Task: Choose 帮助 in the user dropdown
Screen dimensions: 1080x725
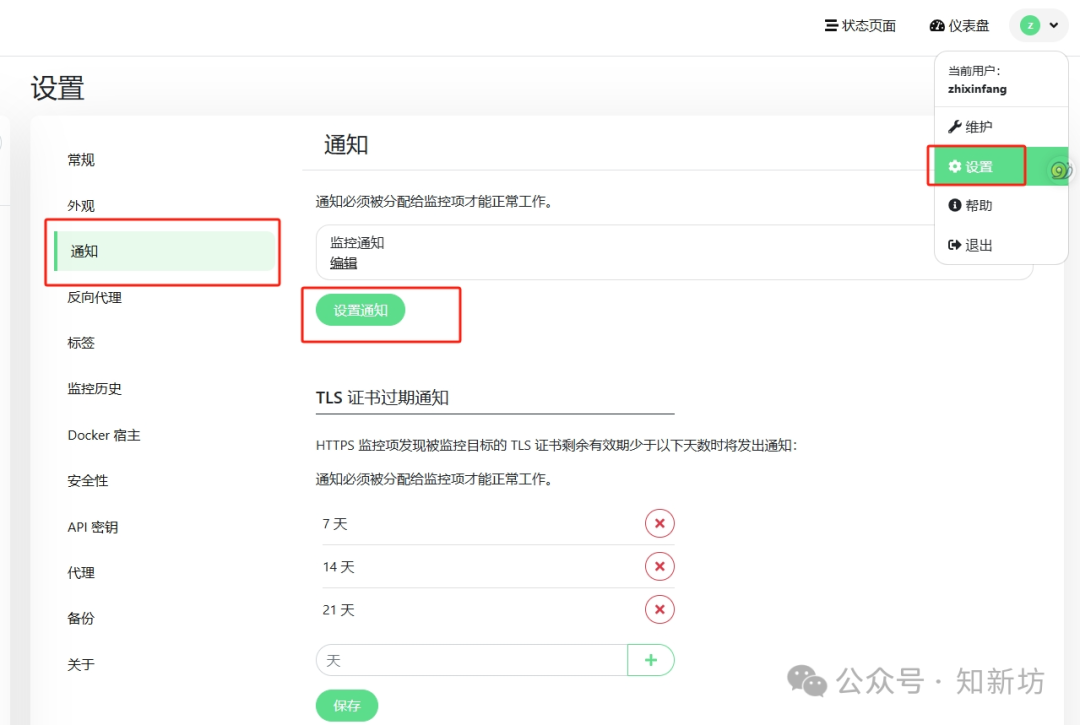Action: (x=970, y=205)
